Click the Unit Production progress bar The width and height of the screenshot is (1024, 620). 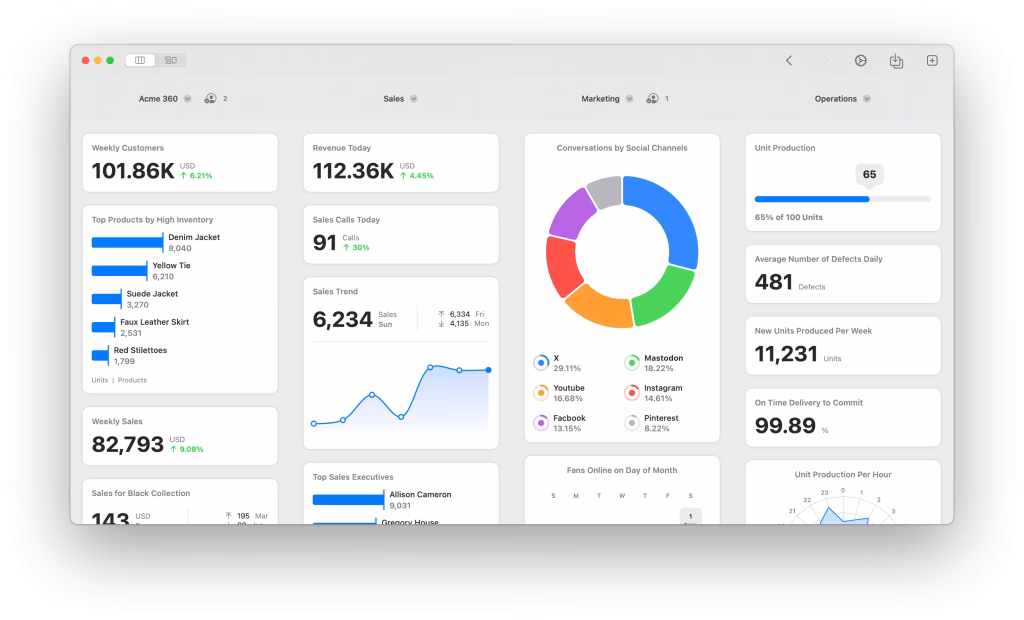click(842, 199)
